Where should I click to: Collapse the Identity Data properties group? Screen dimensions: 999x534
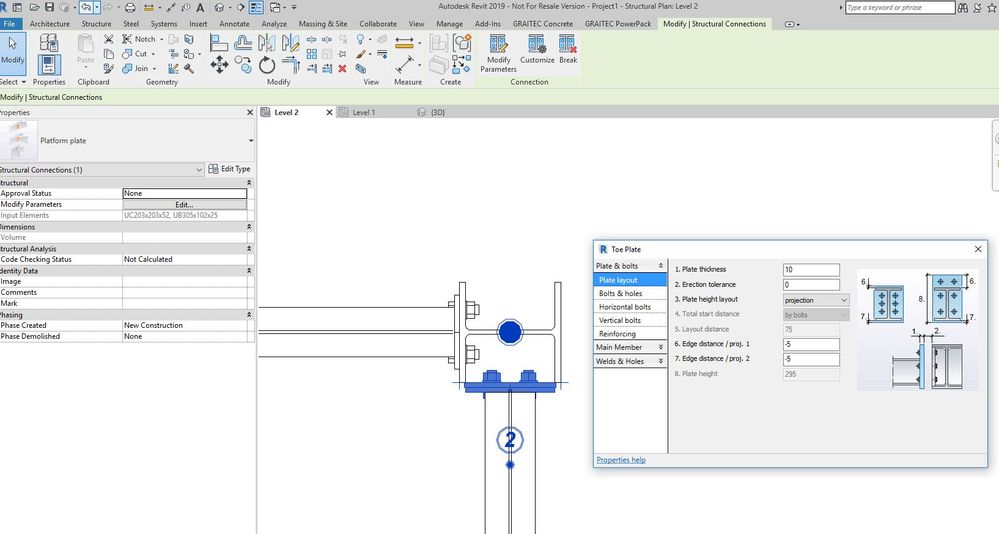(x=249, y=271)
